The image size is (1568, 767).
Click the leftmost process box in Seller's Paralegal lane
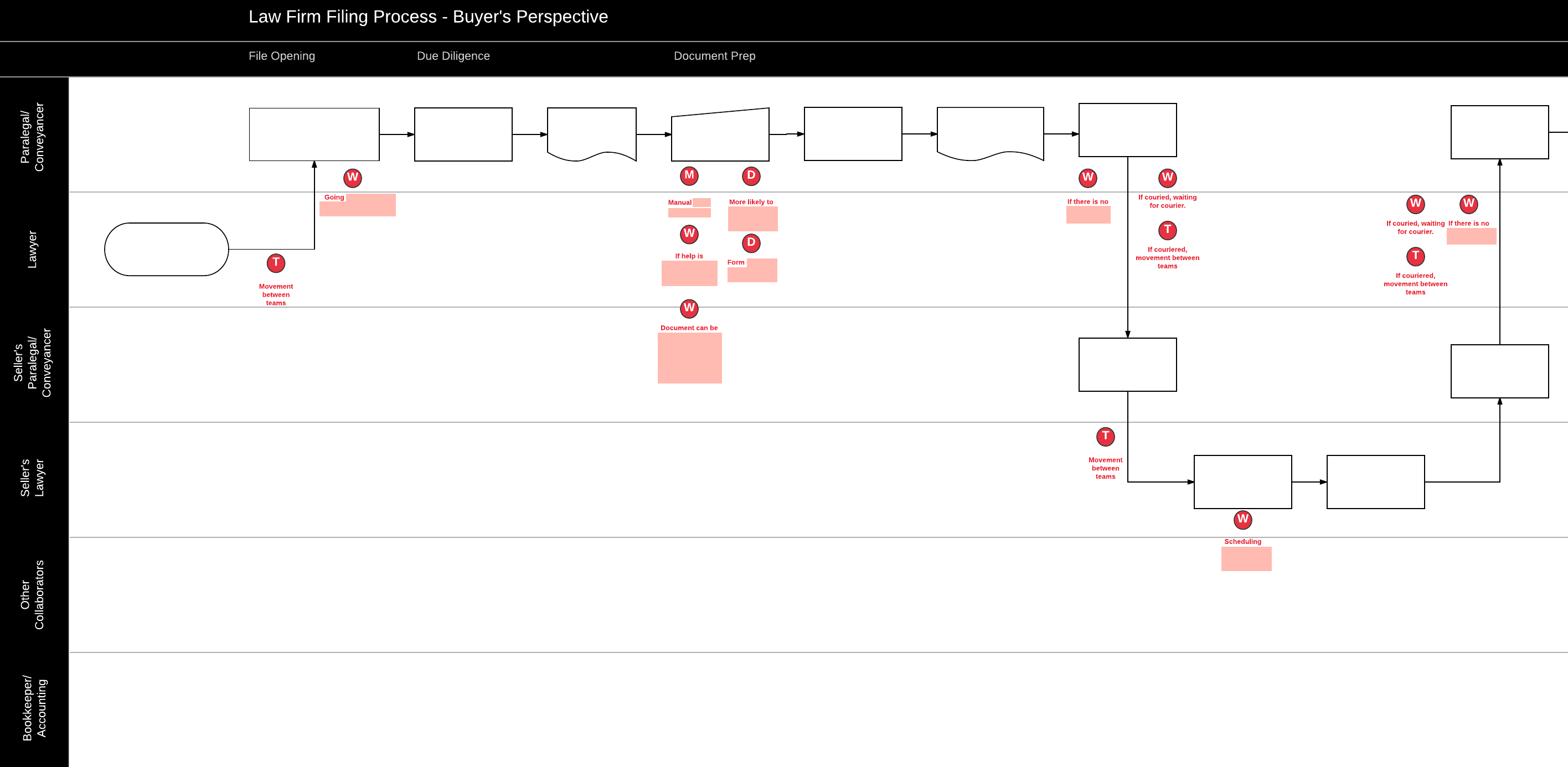1127,364
